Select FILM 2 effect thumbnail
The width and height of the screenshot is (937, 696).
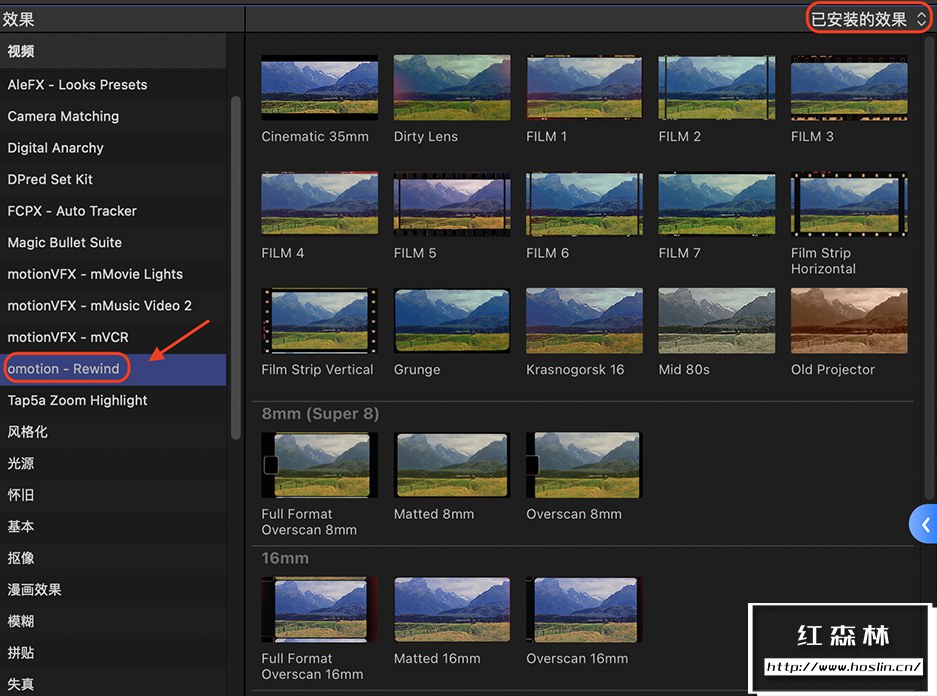pos(716,88)
